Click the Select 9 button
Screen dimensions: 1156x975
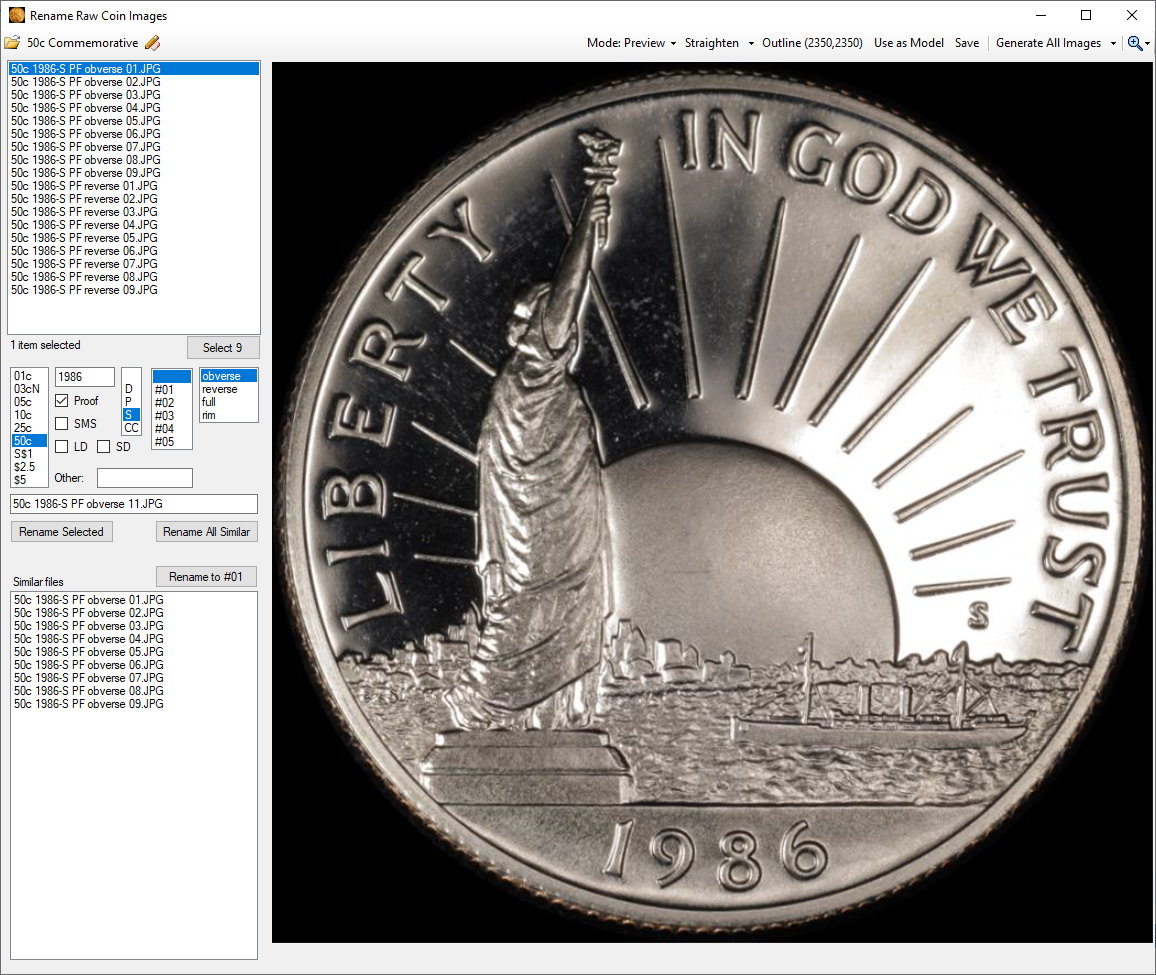[x=222, y=348]
